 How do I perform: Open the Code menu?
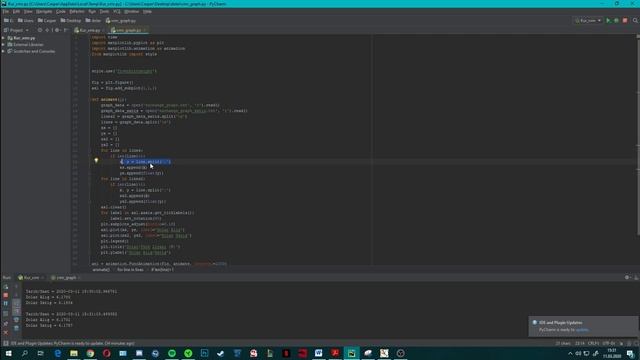coord(60,11)
